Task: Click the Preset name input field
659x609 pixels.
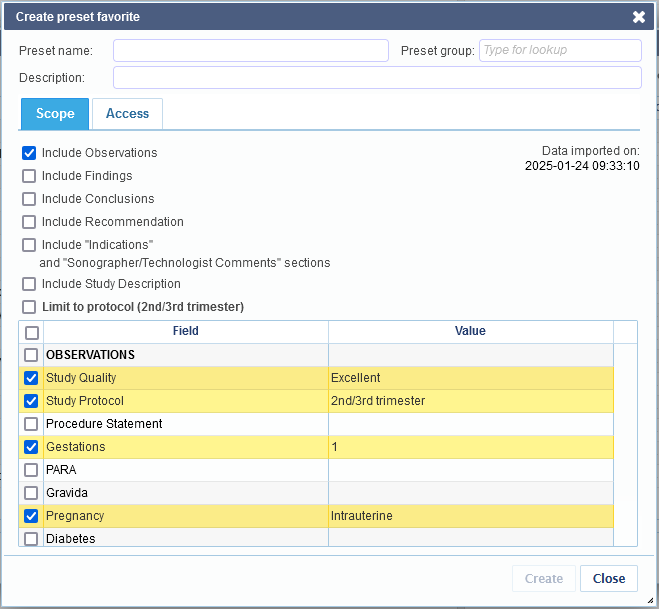Action: click(251, 50)
